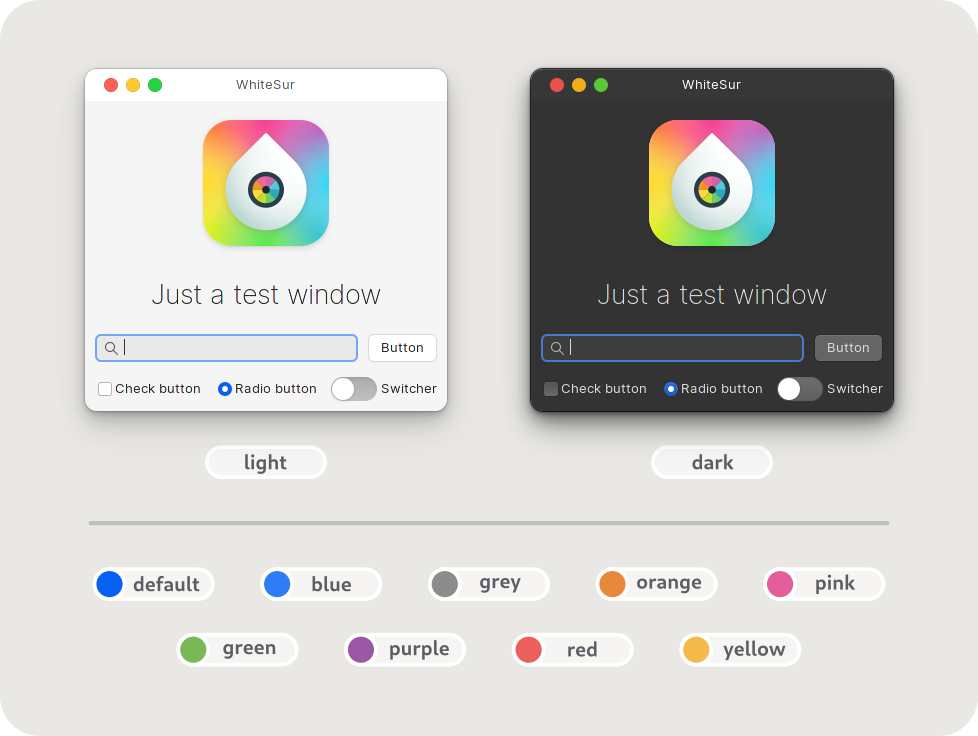Screen dimensions: 978x736
Task: Maximize the dark WhiteSur window
Action: (601, 85)
